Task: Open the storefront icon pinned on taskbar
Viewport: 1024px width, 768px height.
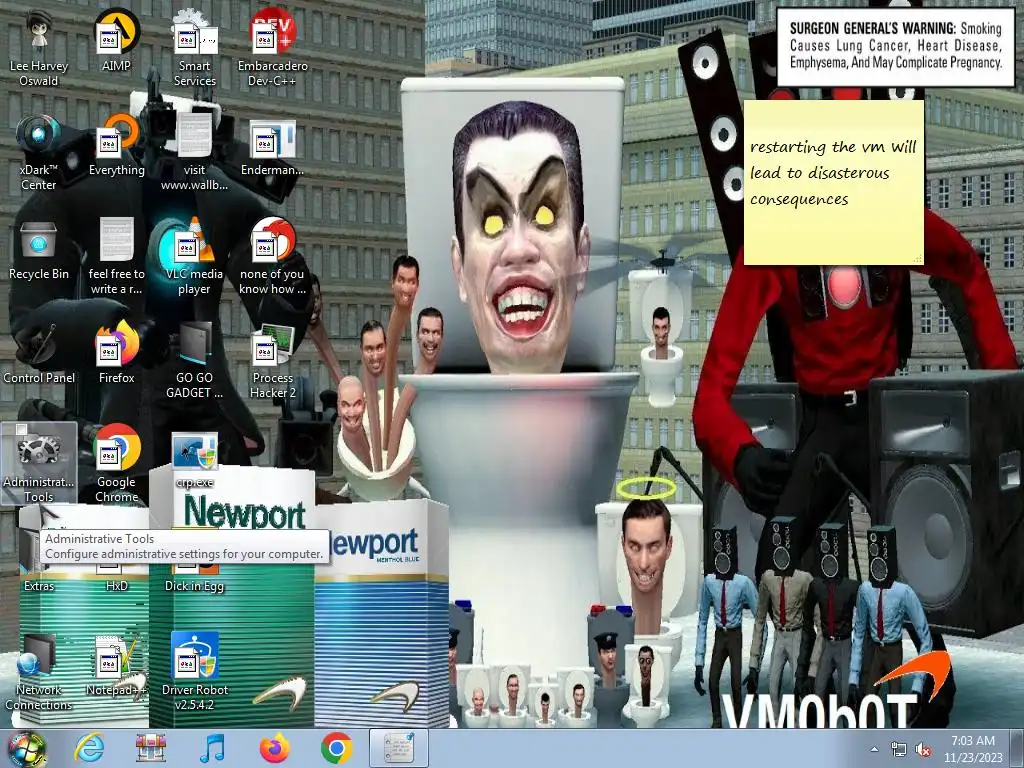Action: (x=151, y=748)
